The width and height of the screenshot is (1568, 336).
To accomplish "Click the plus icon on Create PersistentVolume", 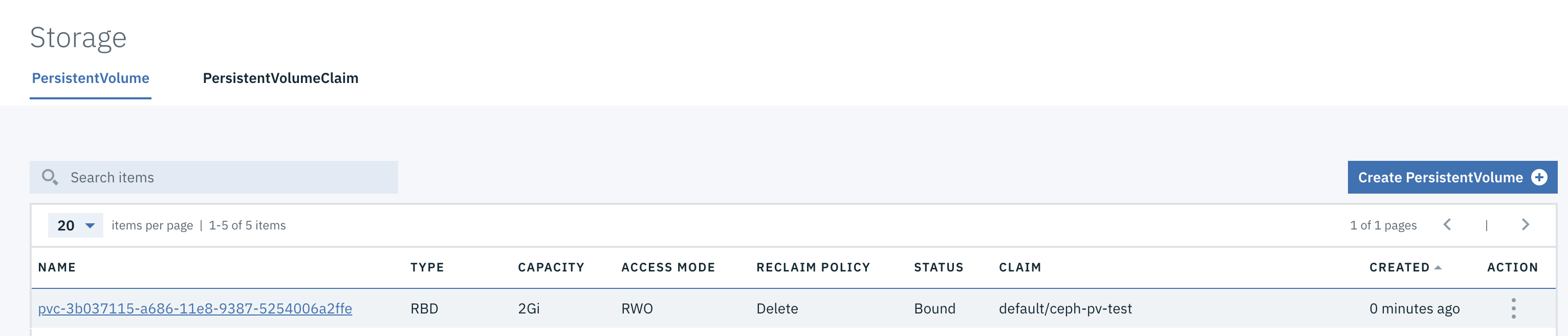I will click(x=1539, y=177).
